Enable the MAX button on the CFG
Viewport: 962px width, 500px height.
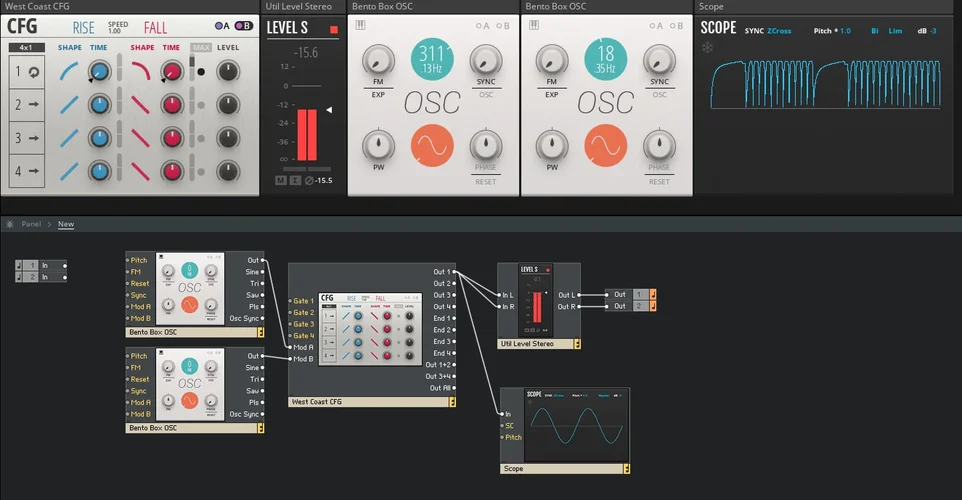click(201, 47)
